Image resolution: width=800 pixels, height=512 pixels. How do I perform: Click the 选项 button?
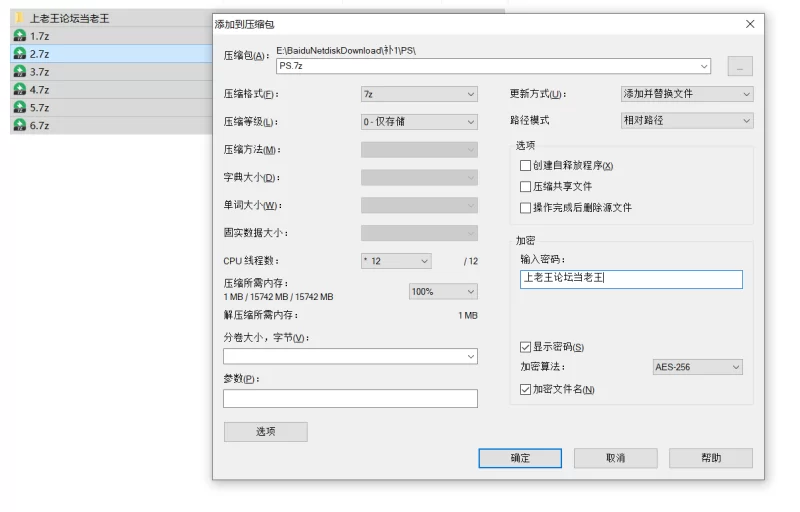pyautogui.click(x=265, y=432)
